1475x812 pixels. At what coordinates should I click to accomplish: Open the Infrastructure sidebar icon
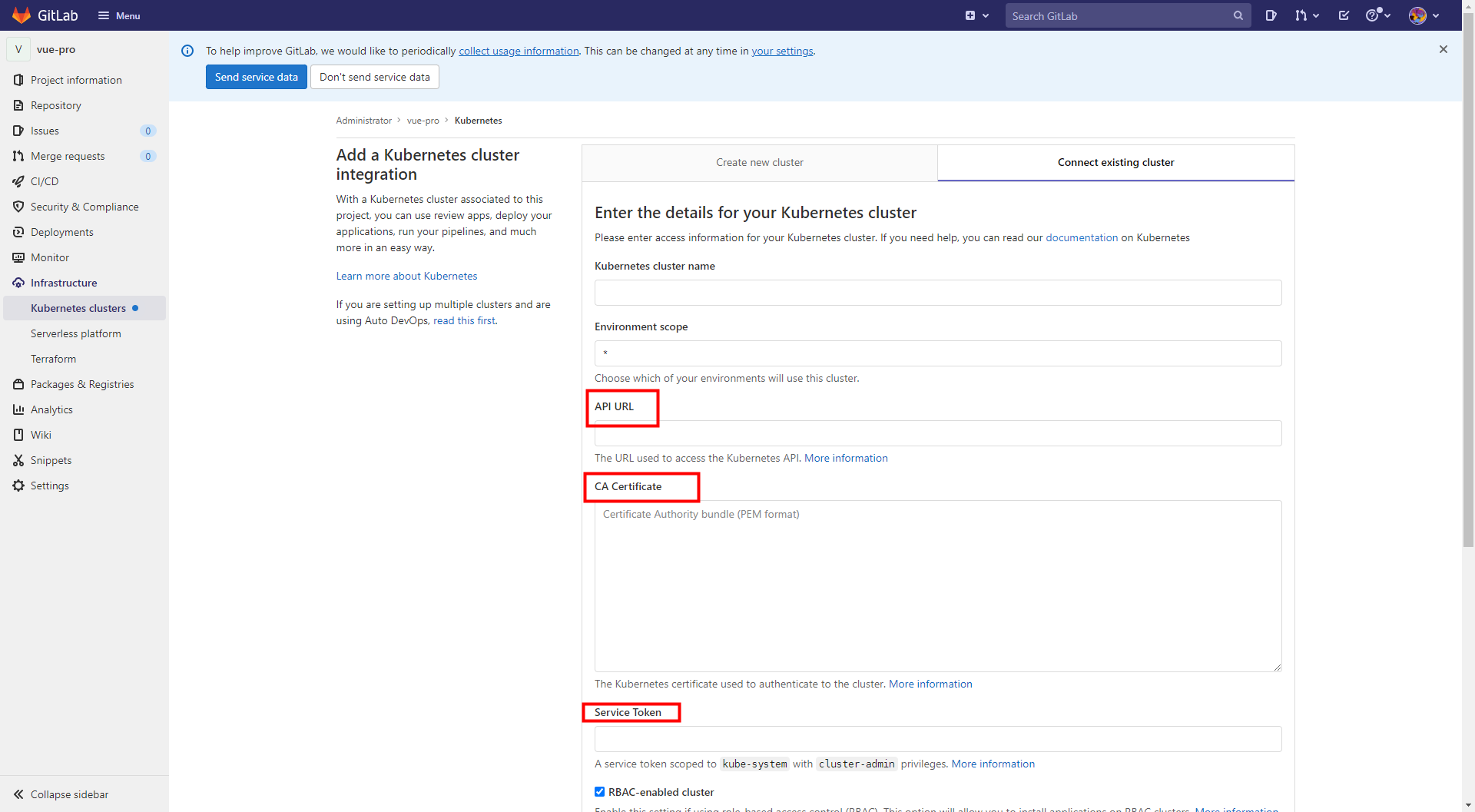[18, 283]
